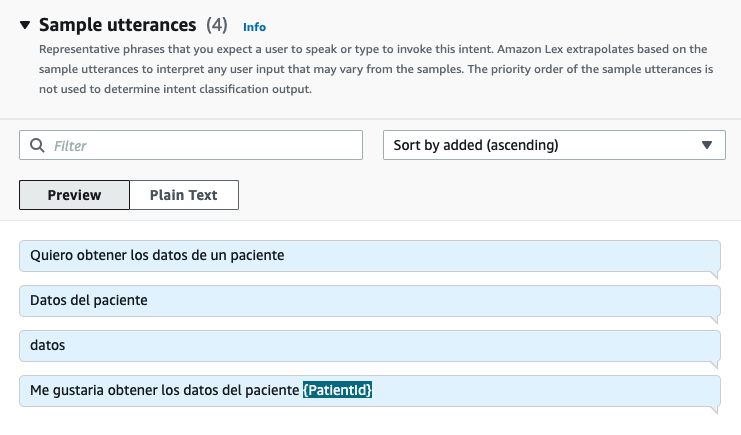Click bubble tail of the {PatientId} utterance
This screenshot has width=741, height=435.
point(714,408)
